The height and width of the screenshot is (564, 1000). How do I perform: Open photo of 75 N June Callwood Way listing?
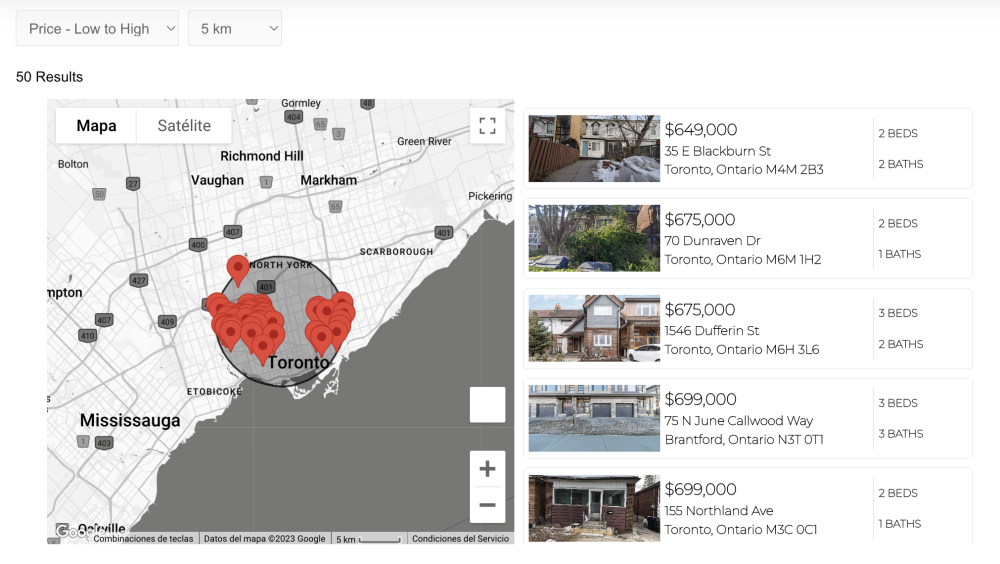click(594, 419)
